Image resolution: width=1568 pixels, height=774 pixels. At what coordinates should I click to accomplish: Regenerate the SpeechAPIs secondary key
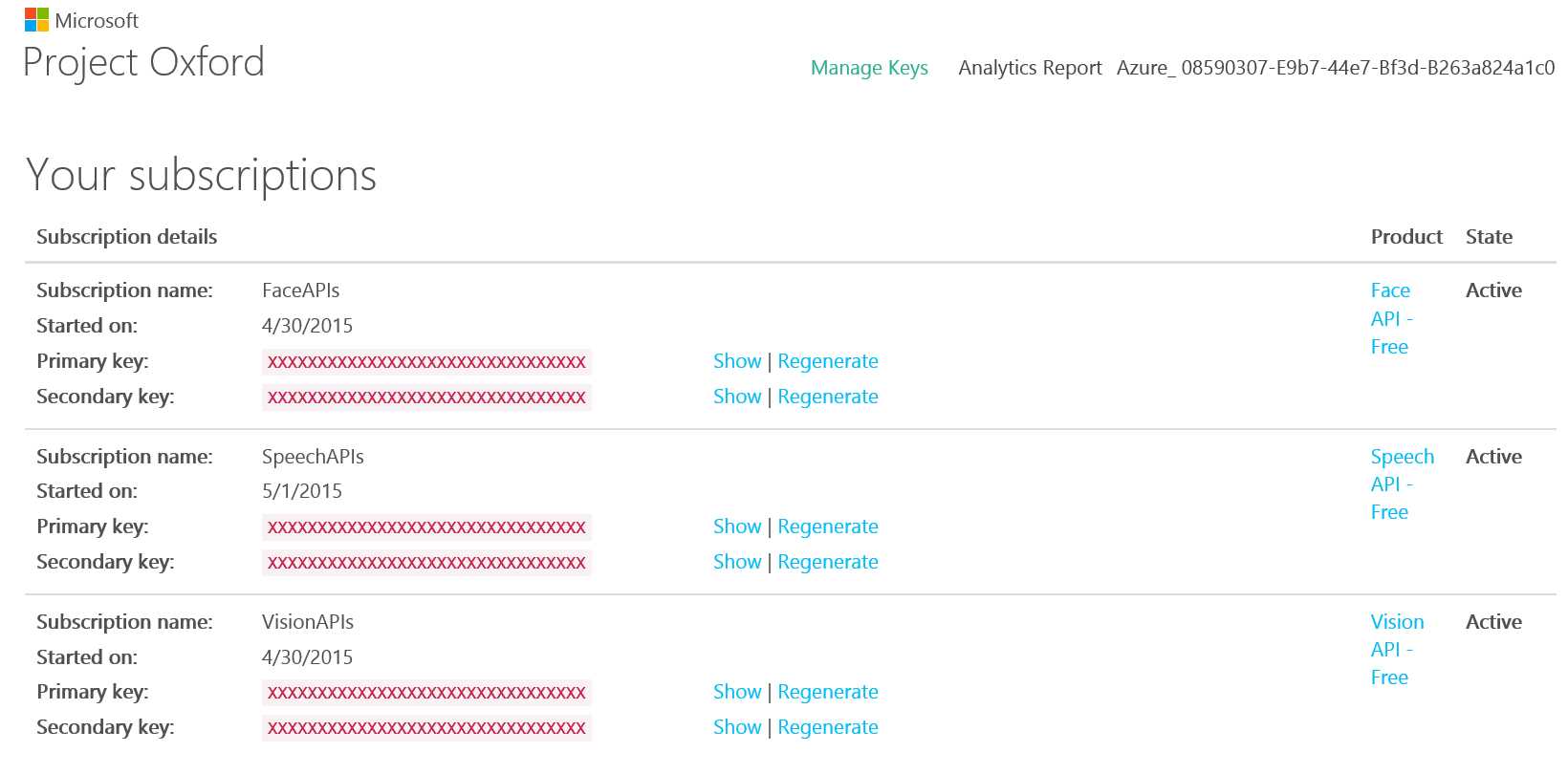click(828, 562)
